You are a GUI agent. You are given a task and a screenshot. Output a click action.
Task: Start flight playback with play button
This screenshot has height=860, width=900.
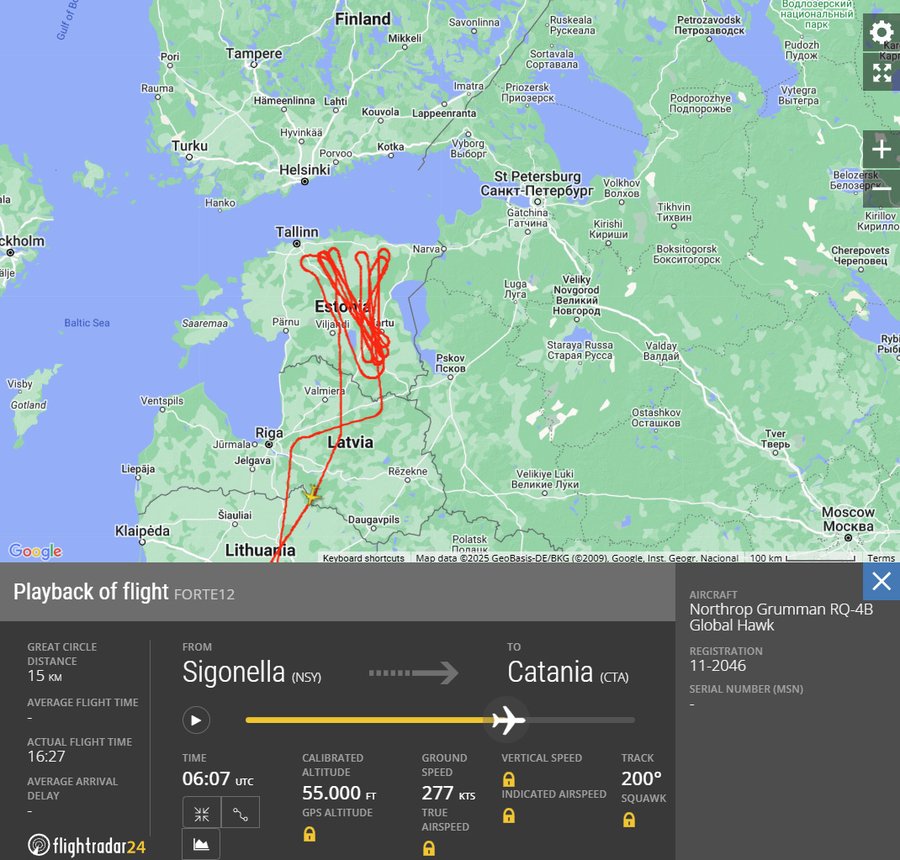click(x=196, y=720)
